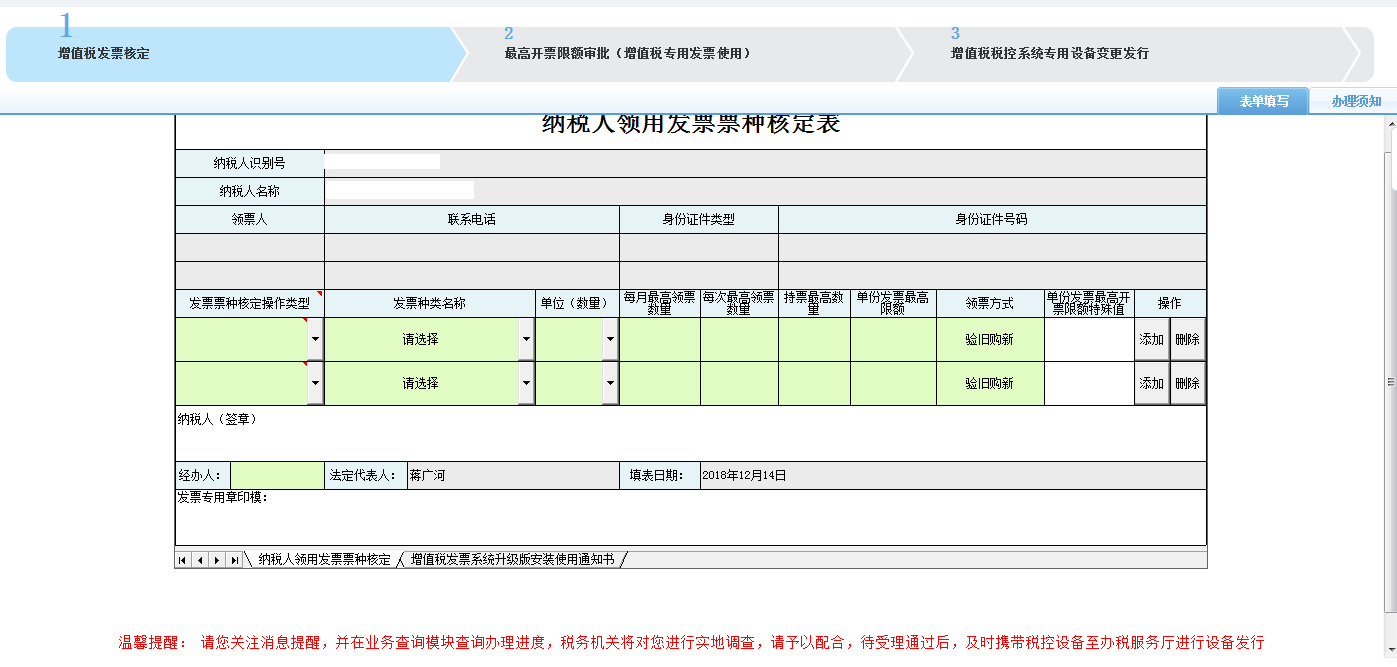Open second row 发票票种核定操作类型 dropdown
The image size is (1397, 667).
pos(315,384)
